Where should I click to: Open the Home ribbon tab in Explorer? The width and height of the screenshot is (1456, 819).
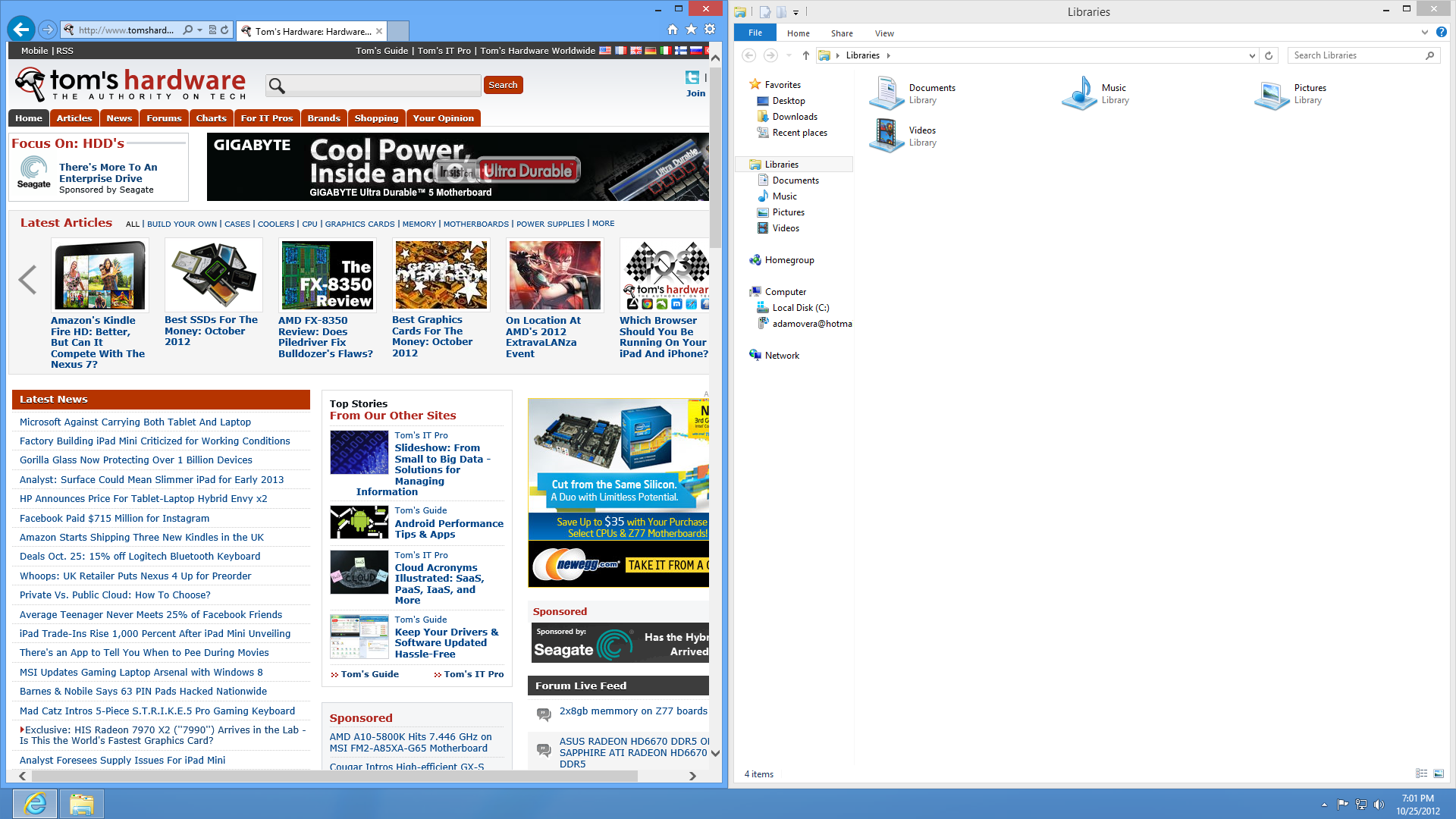(x=799, y=33)
